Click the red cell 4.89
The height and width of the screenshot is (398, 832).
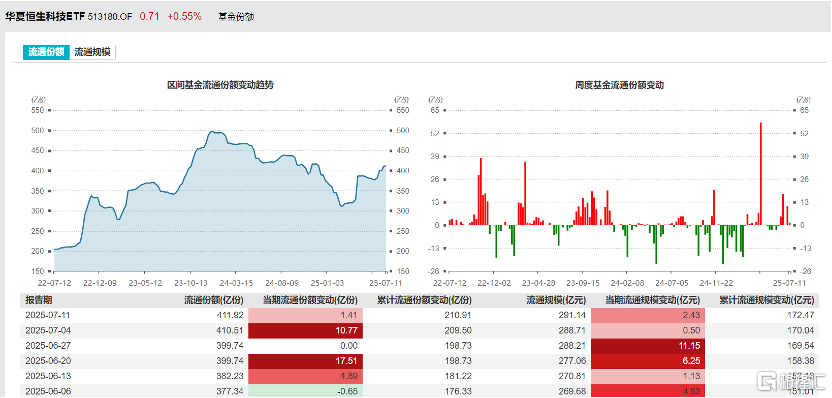coord(306,376)
